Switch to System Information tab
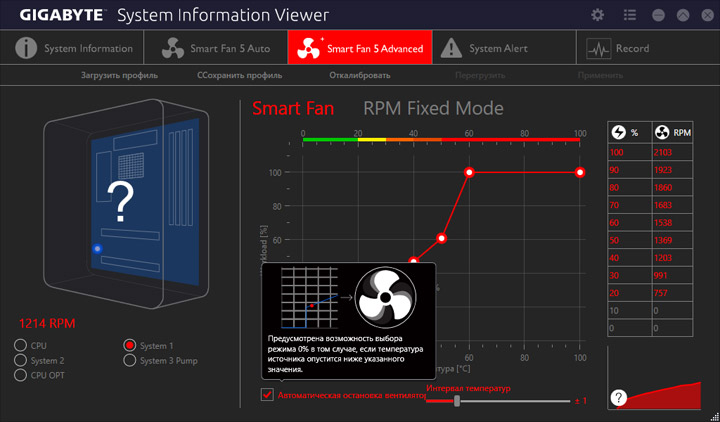720x422 pixels. 72,48
